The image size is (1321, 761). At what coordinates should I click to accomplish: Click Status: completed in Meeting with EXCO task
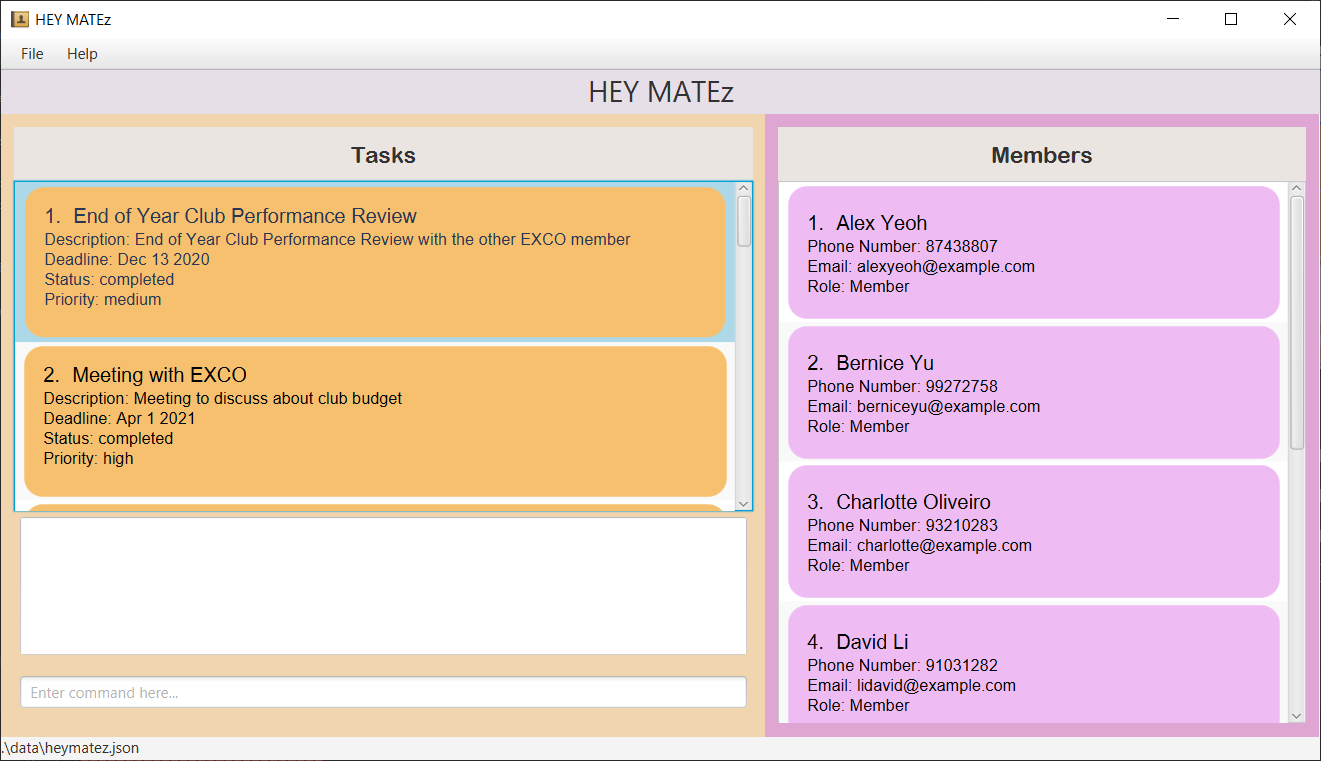pos(108,438)
